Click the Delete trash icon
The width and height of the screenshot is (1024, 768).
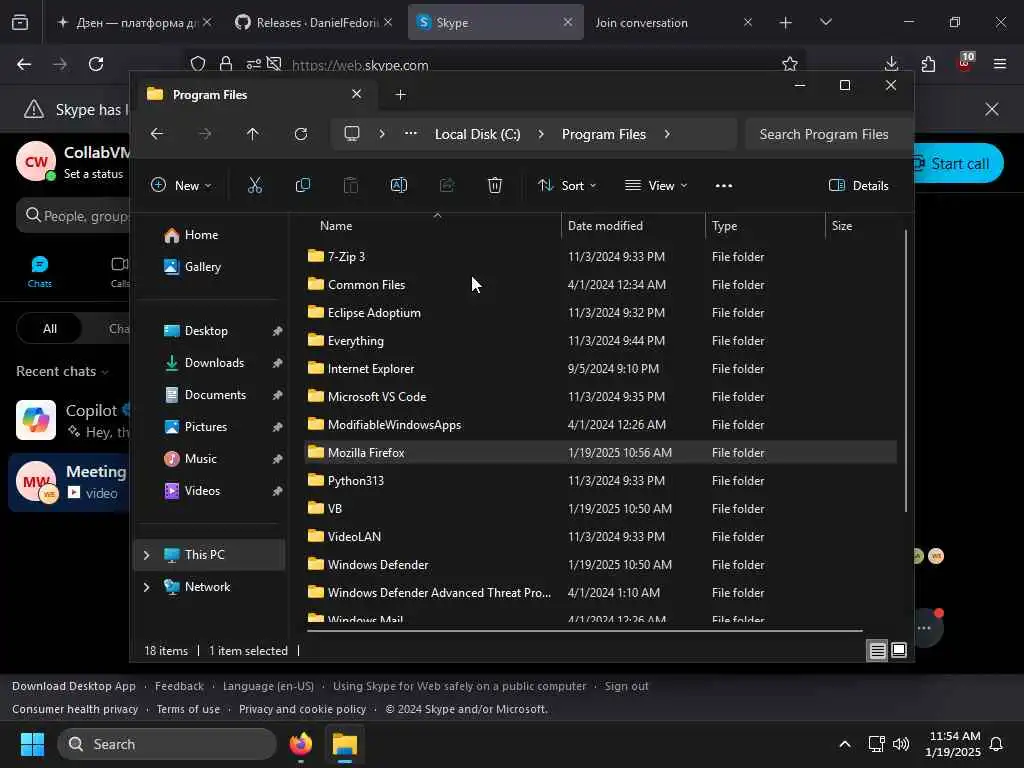pos(494,185)
